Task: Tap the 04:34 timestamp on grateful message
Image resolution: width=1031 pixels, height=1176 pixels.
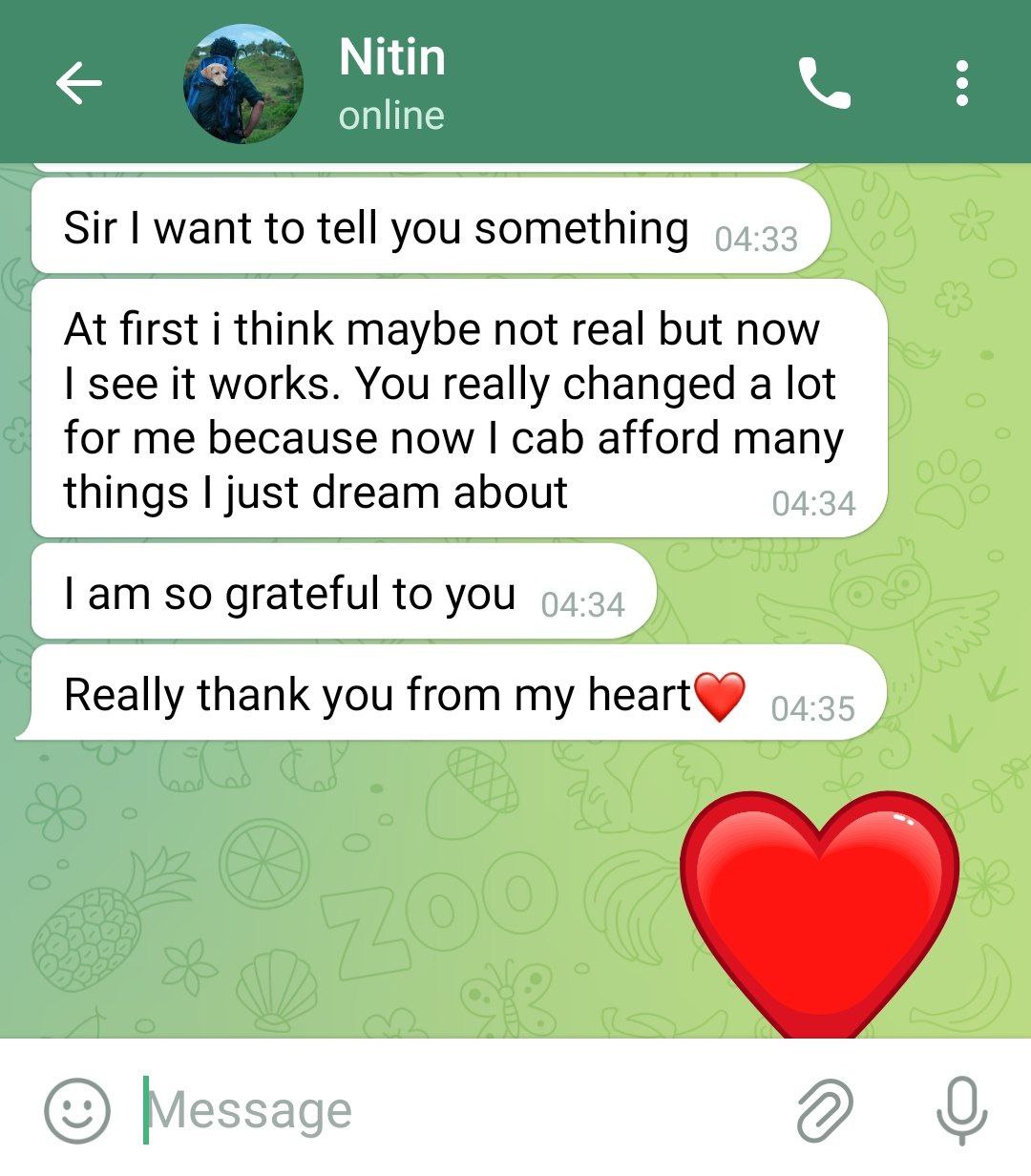Action: tap(582, 605)
